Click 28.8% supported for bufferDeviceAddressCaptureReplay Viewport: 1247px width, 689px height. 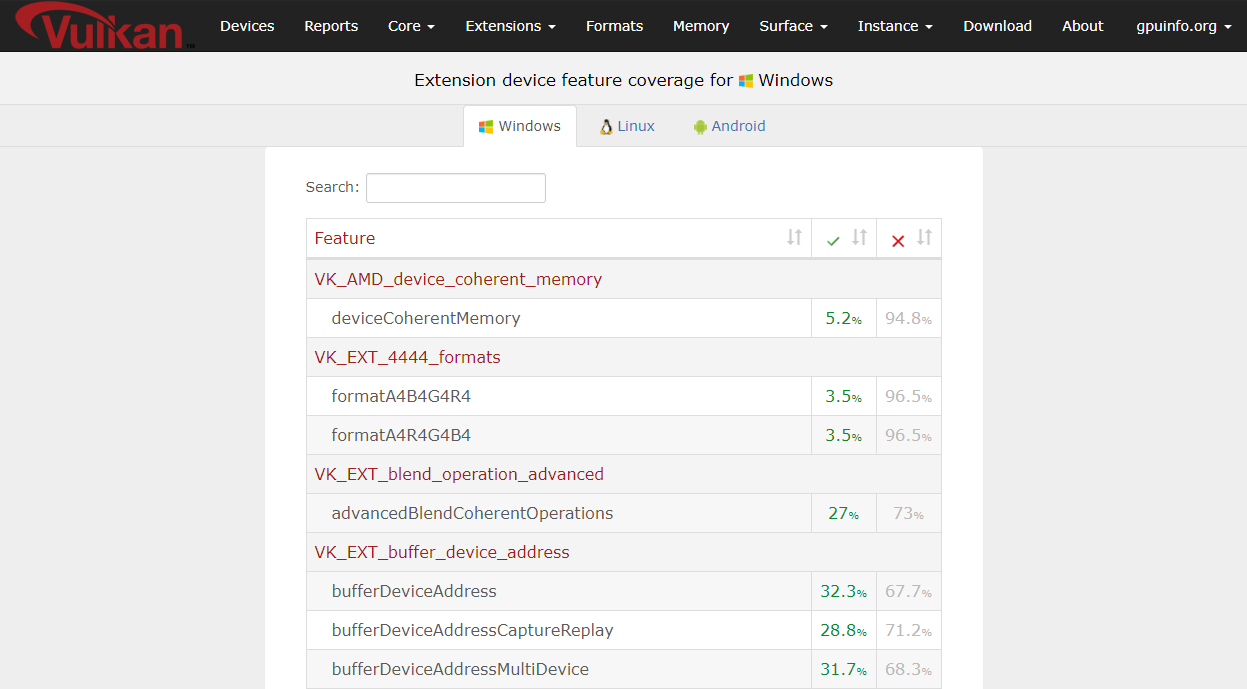(844, 630)
